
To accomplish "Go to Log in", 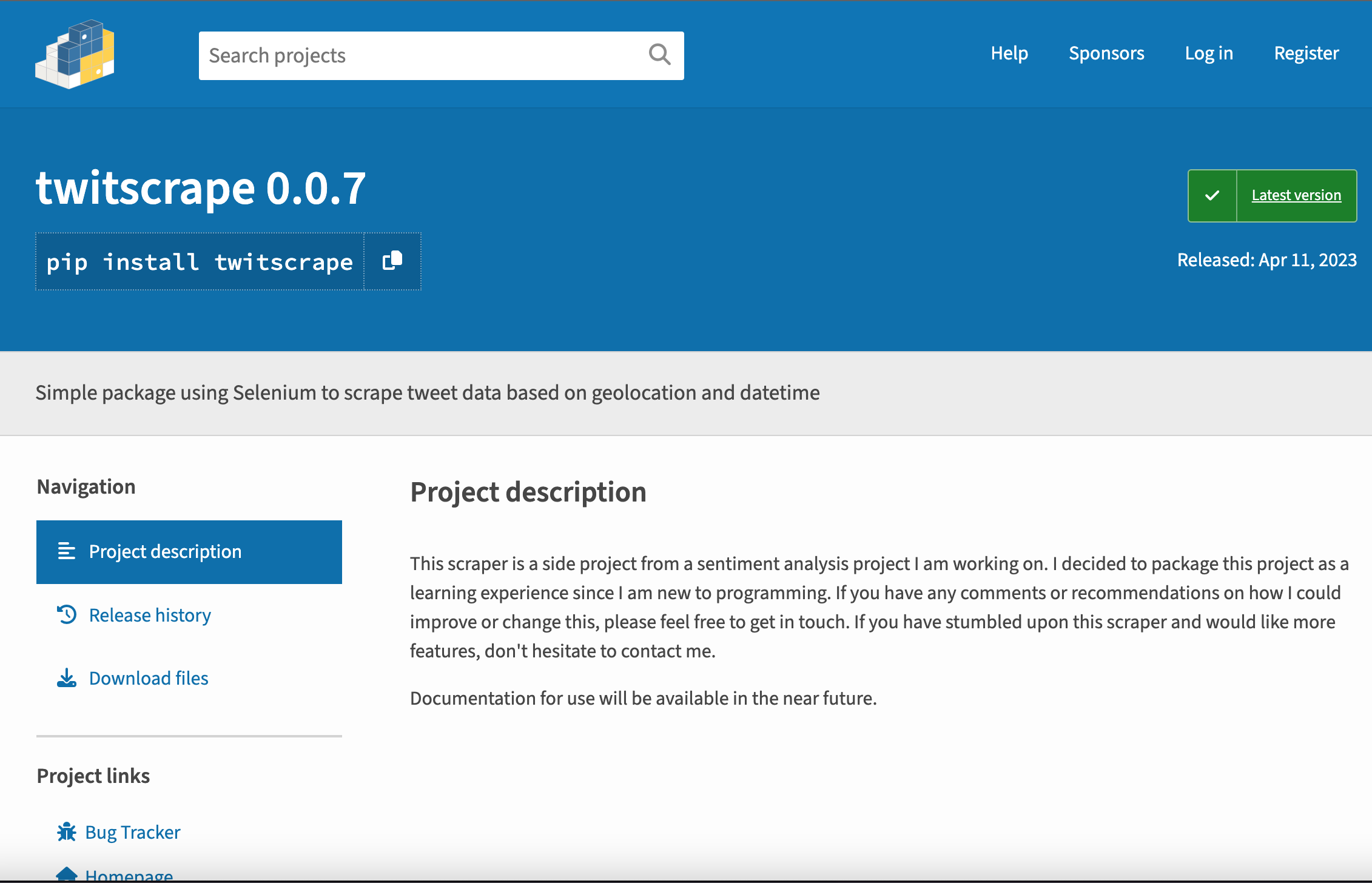I will tap(1209, 53).
